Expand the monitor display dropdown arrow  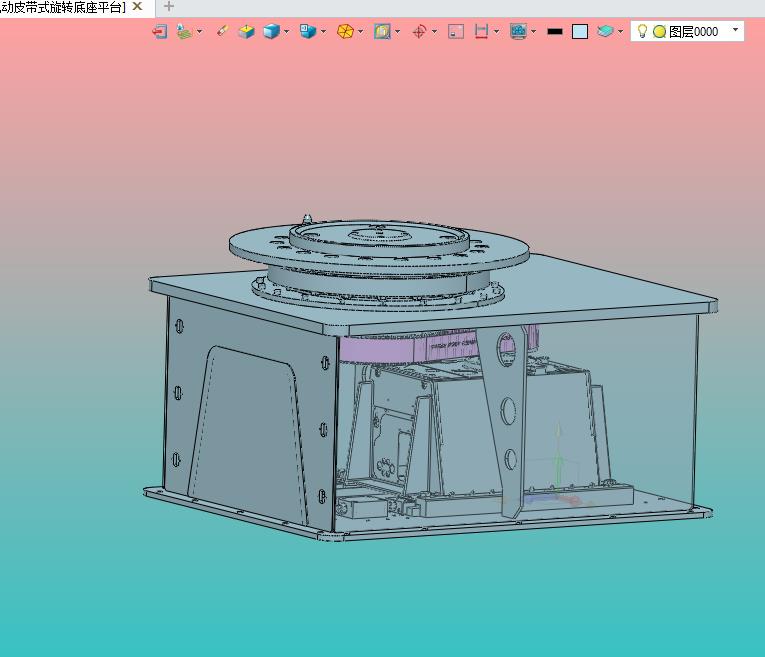(x=534, y=32)
